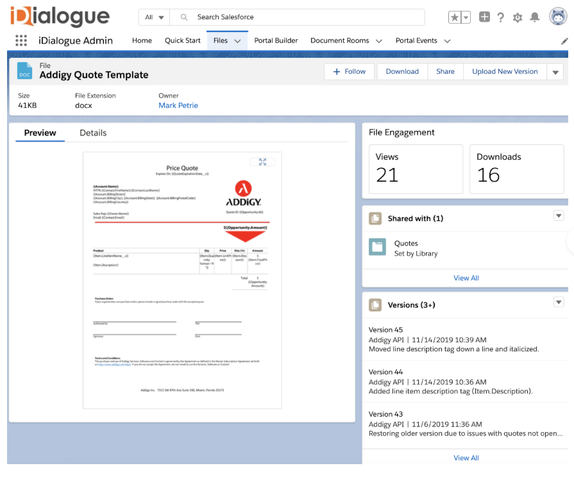Viewport: 574px width, 477px height.
Task: Open the Shared with panel menu arrow
Action: (559, 216)
